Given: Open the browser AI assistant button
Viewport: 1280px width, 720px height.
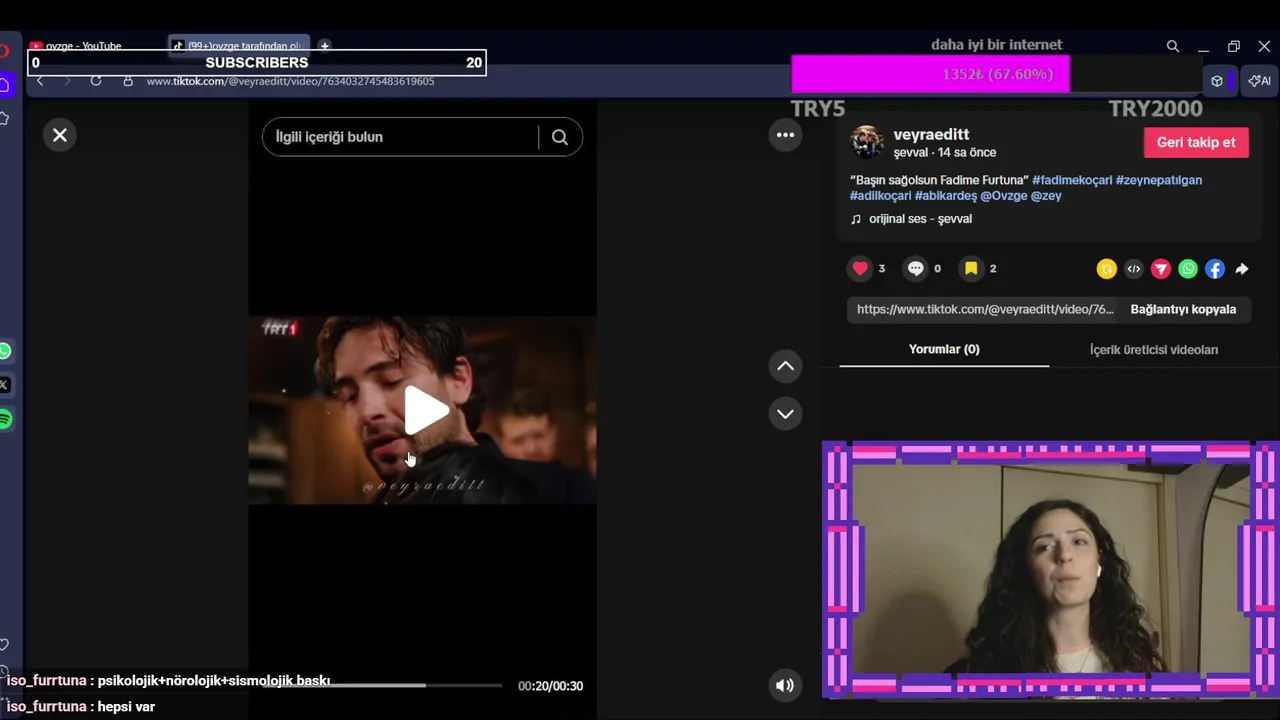Looking at the screenshot, I should (x=1260, y=81).
